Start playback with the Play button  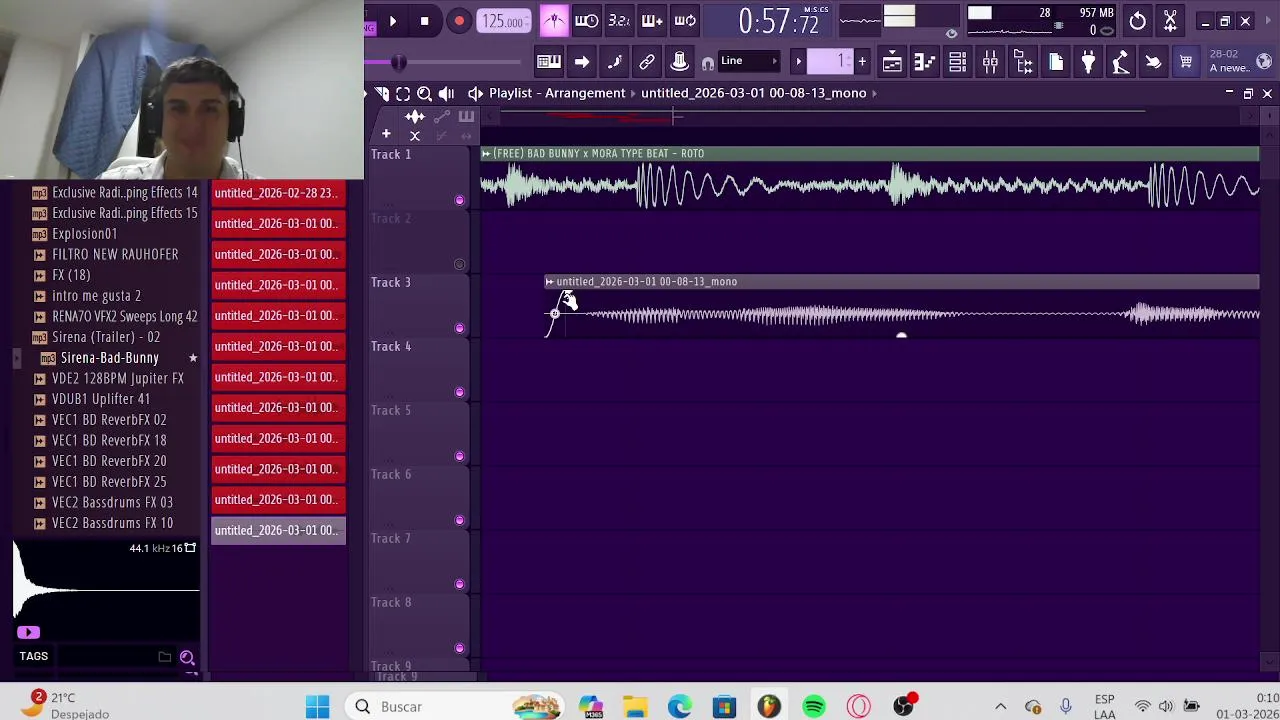pyautogui.click(x=392, y=20)
